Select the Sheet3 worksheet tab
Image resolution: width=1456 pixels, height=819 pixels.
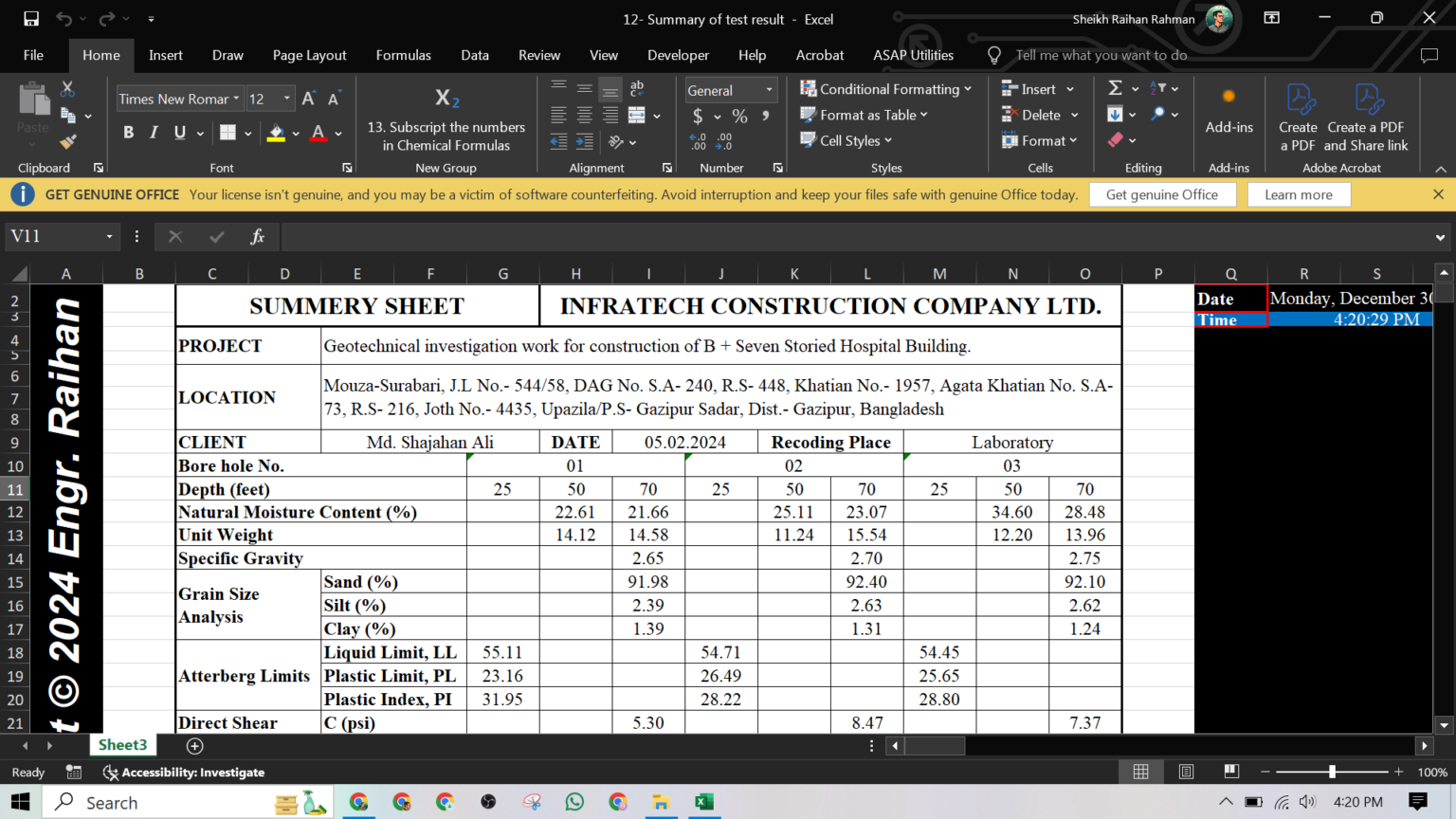tap(121, 745)
